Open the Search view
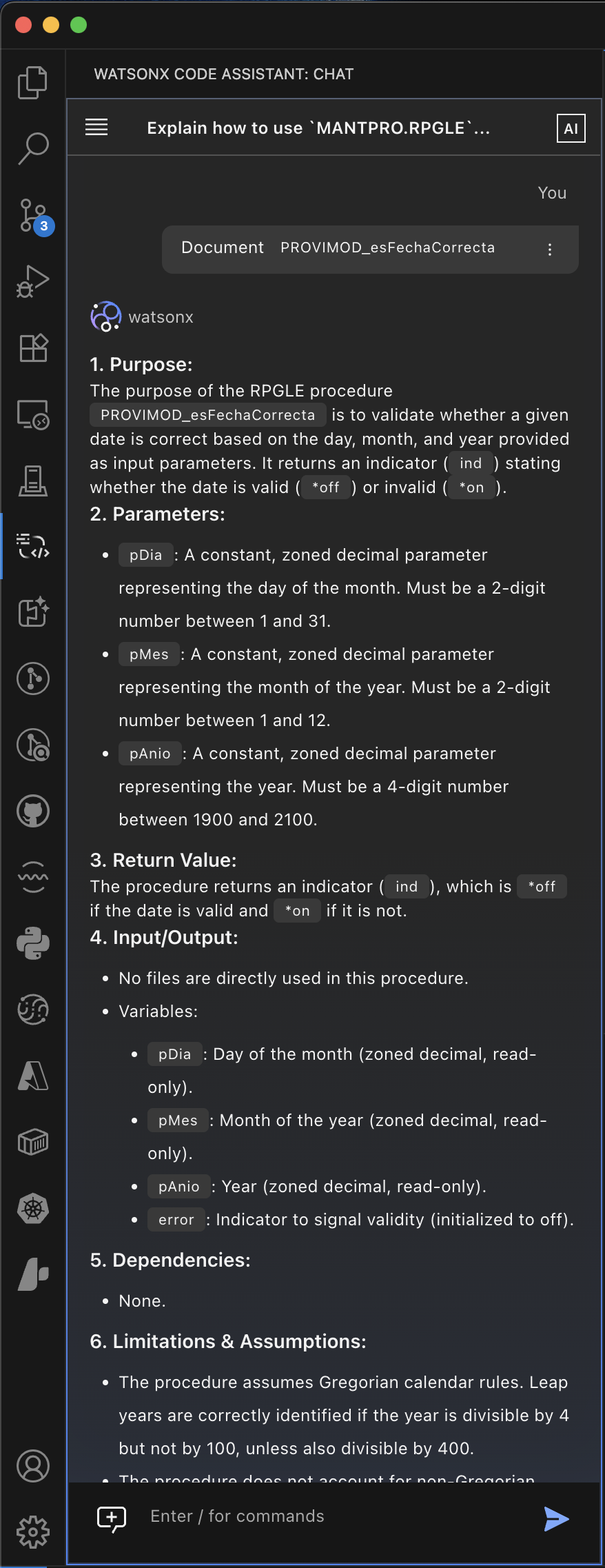 pos(32,148)
